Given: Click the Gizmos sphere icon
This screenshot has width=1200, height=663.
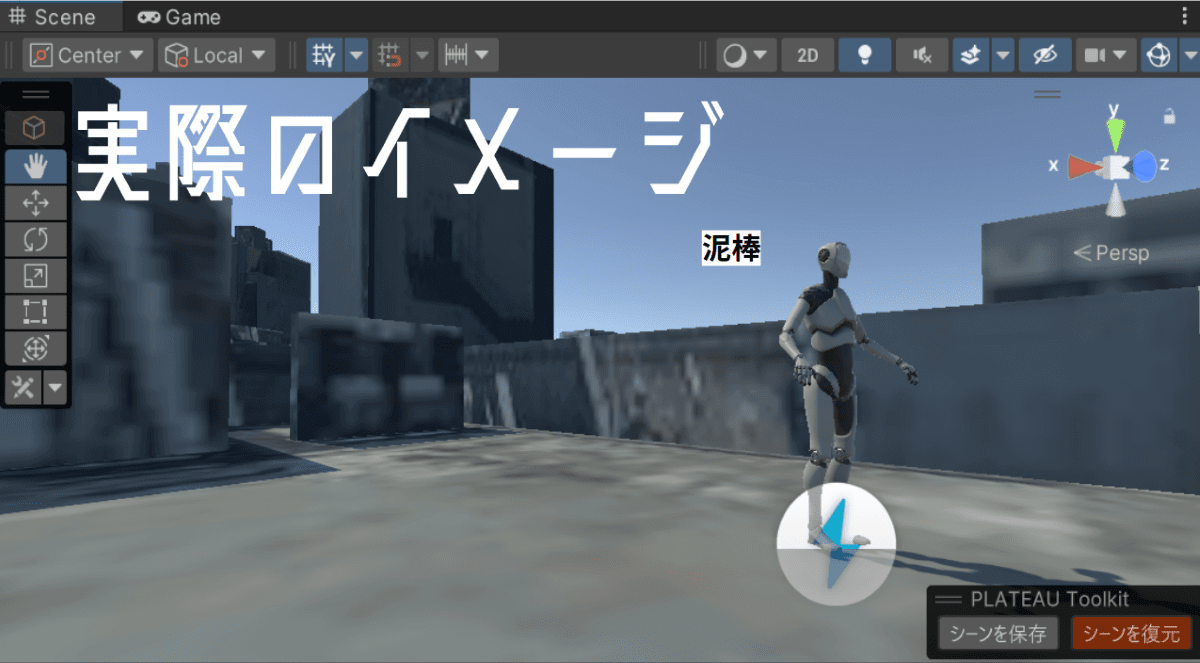Looking at the screenshot, I should point(1158,56).
